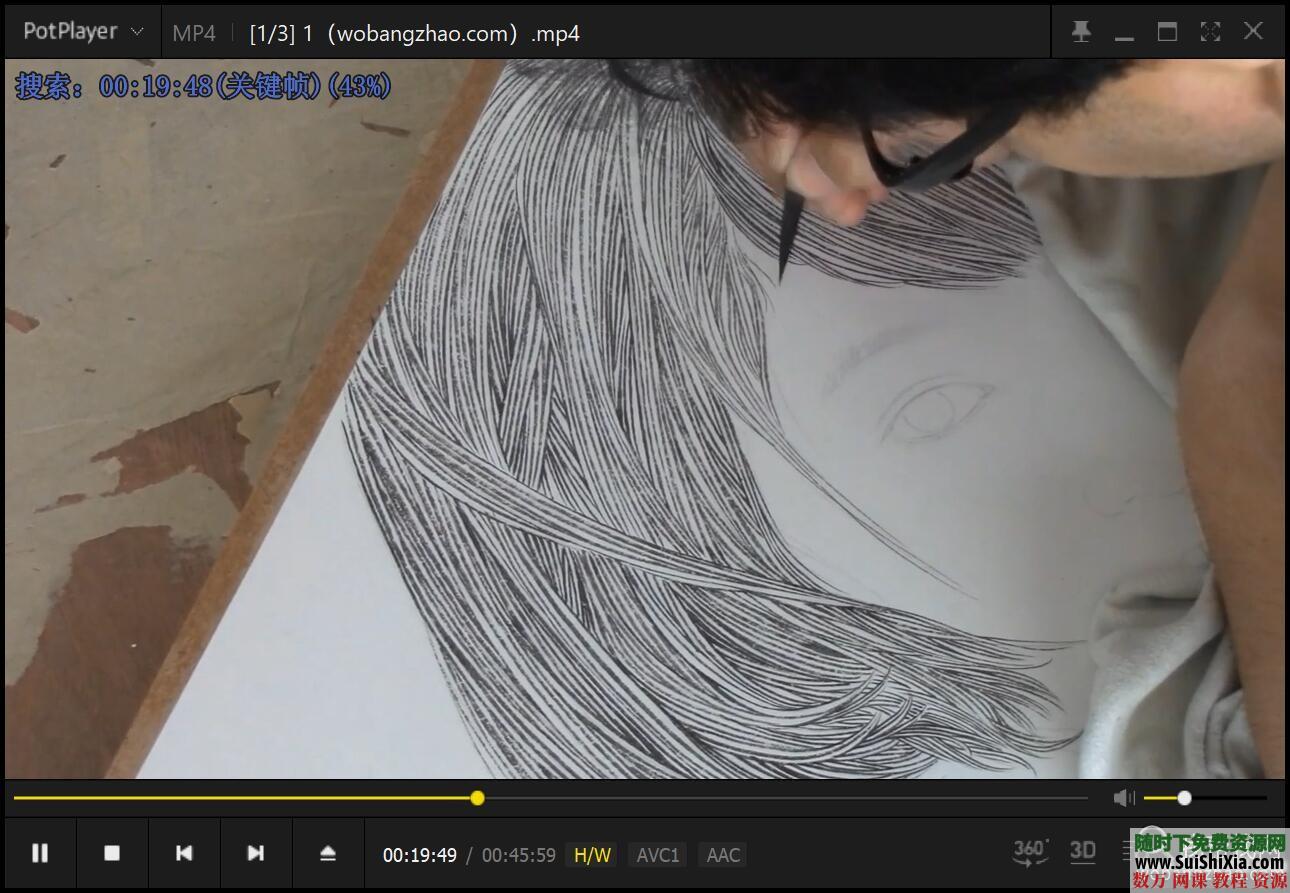
Task: Activate the 3D playback mode icon
Action: pyautogui.click(x=1082, y=853)
